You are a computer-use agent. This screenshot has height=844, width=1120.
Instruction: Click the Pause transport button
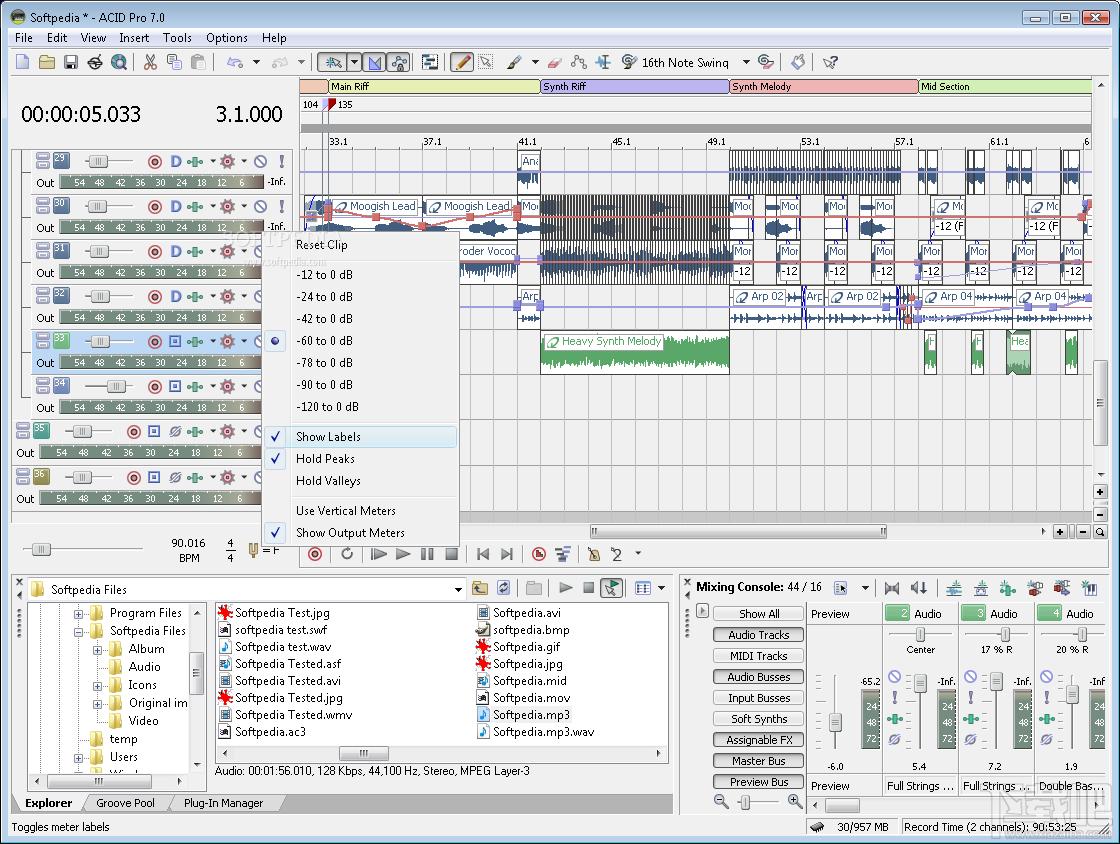tap(427, 553)
